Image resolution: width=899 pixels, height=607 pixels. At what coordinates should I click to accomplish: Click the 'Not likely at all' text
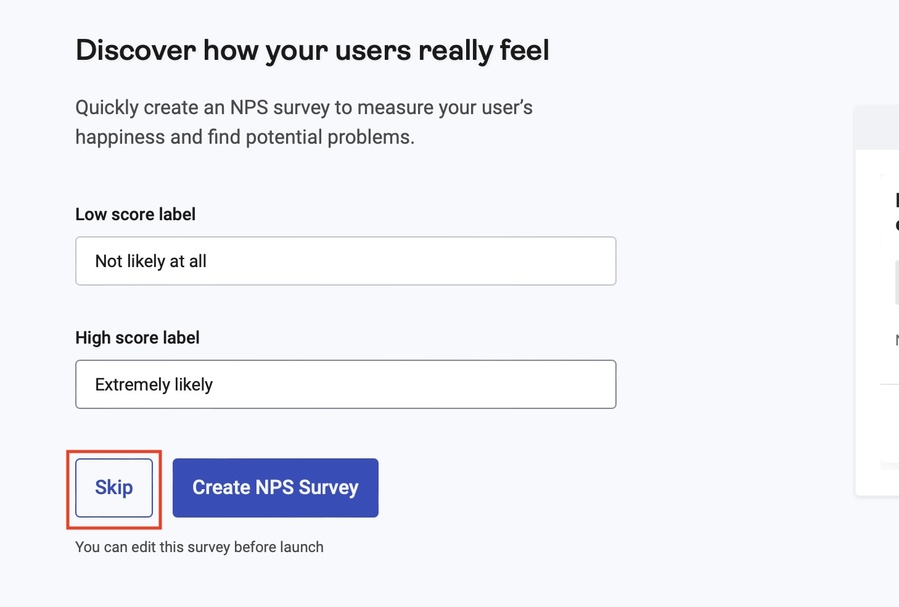(151, 261)
